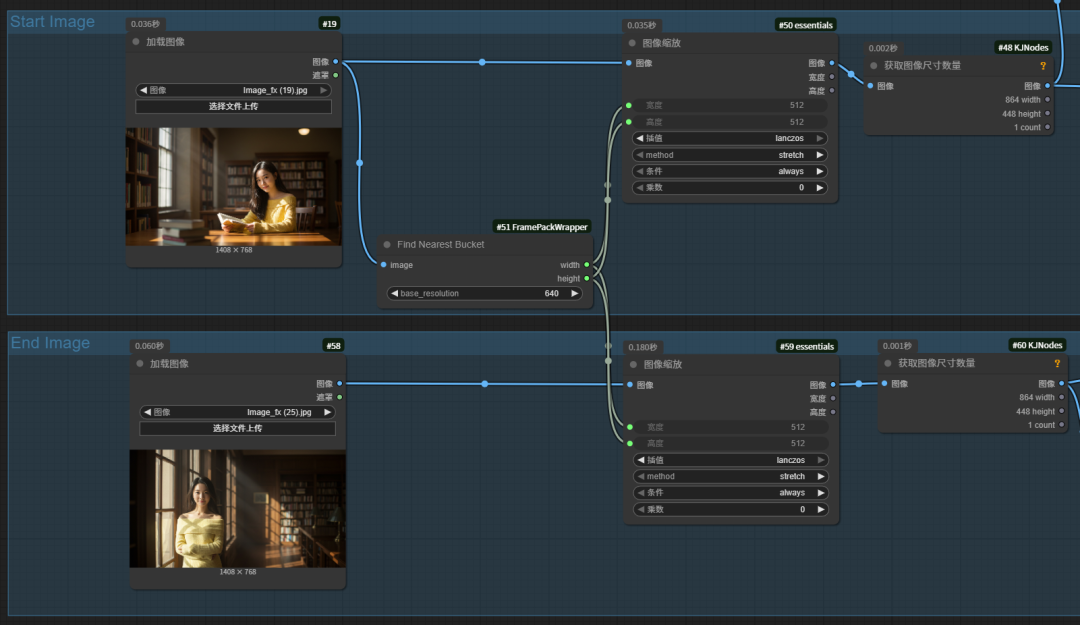The width and height of the screenshot is (1080, 625).
Task: Click the 选择文件上传 button in node #58
Action: 238,428
